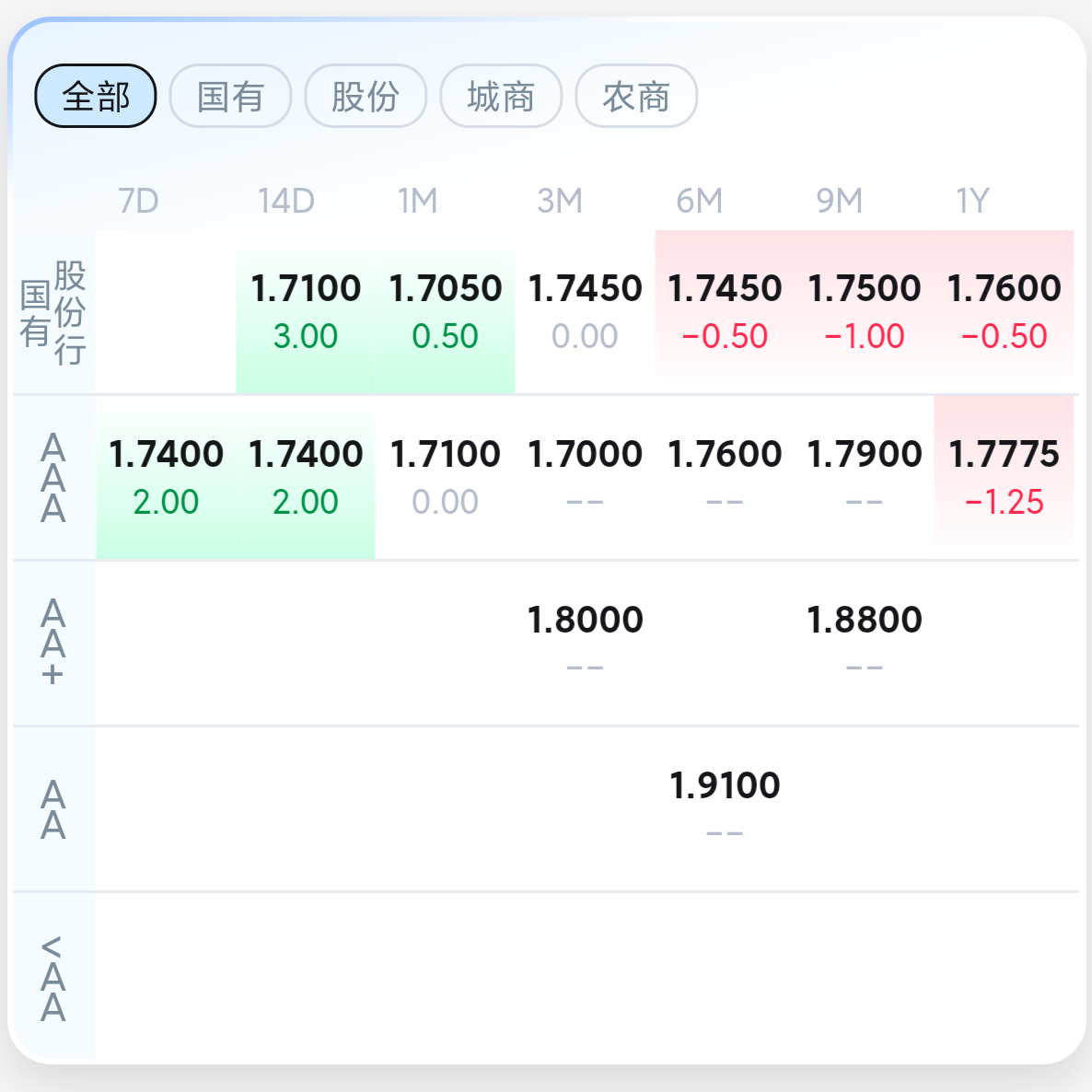Open AAA 1Y rate 1.7775
The image size is (1092, 1092).
1004,477
